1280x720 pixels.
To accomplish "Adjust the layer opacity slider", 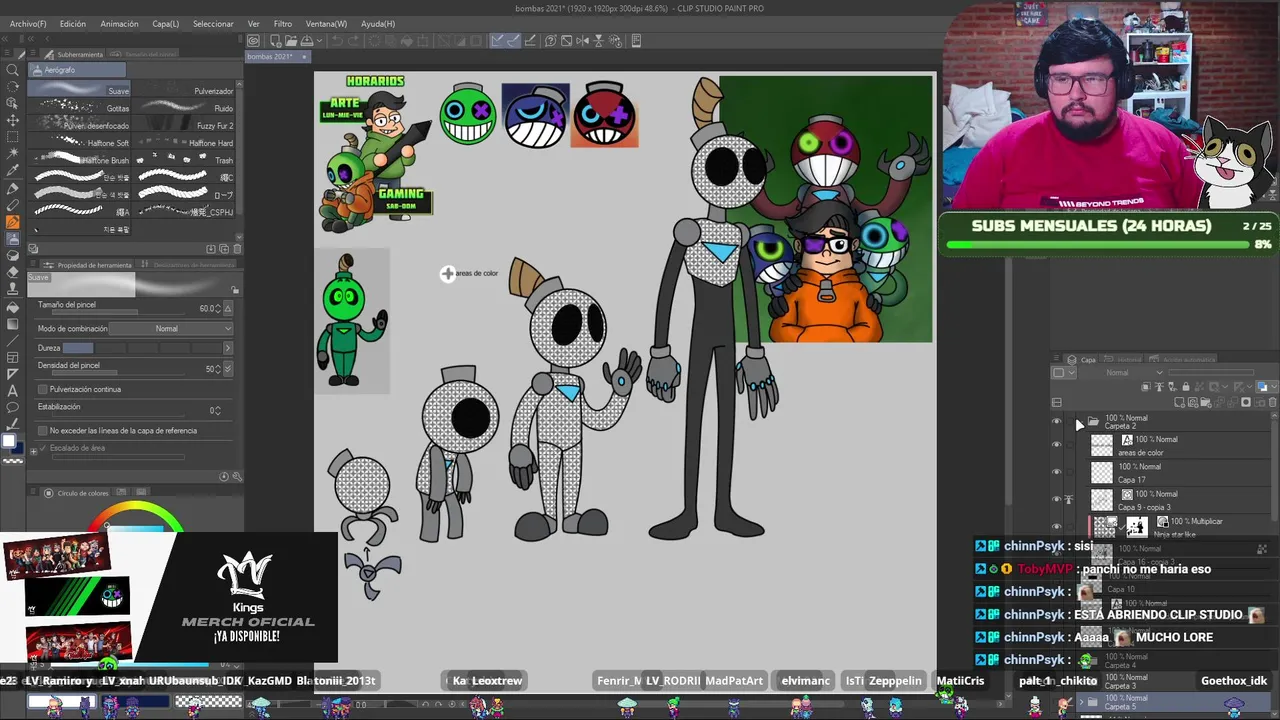I will 1213,373.
